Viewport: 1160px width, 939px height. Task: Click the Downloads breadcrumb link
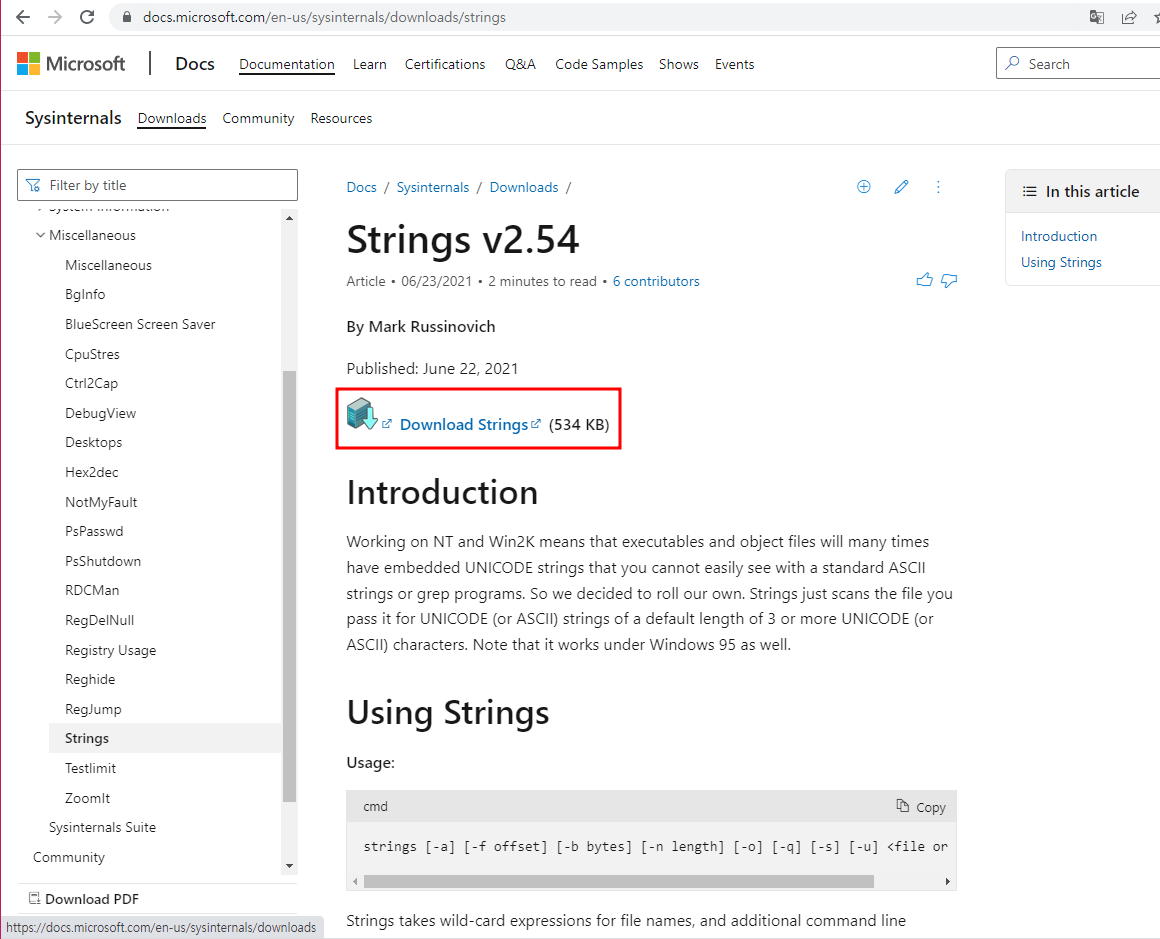pyautogui.click(x=524, y=187)
